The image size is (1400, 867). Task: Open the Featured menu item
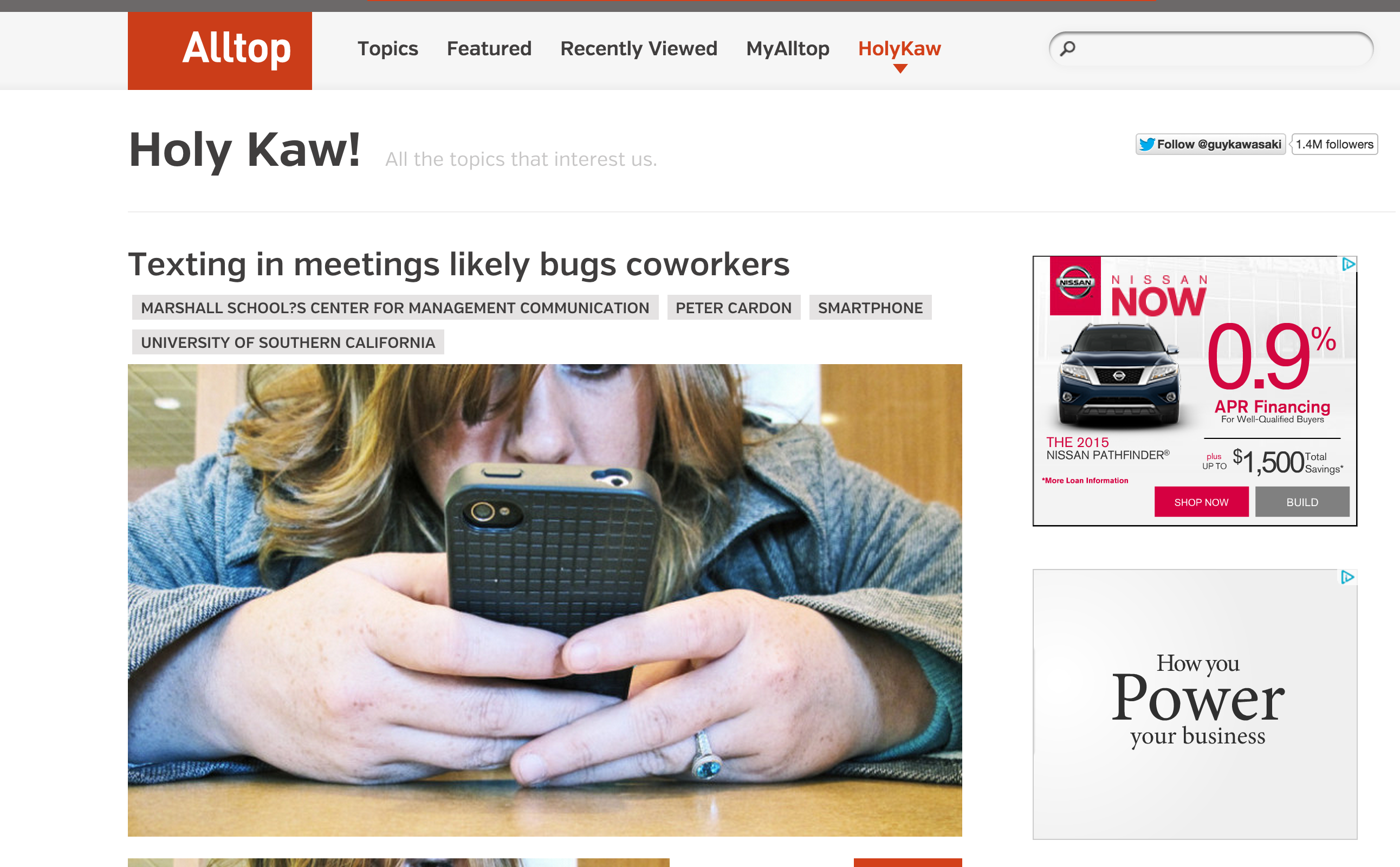click(x=489, y=49)
